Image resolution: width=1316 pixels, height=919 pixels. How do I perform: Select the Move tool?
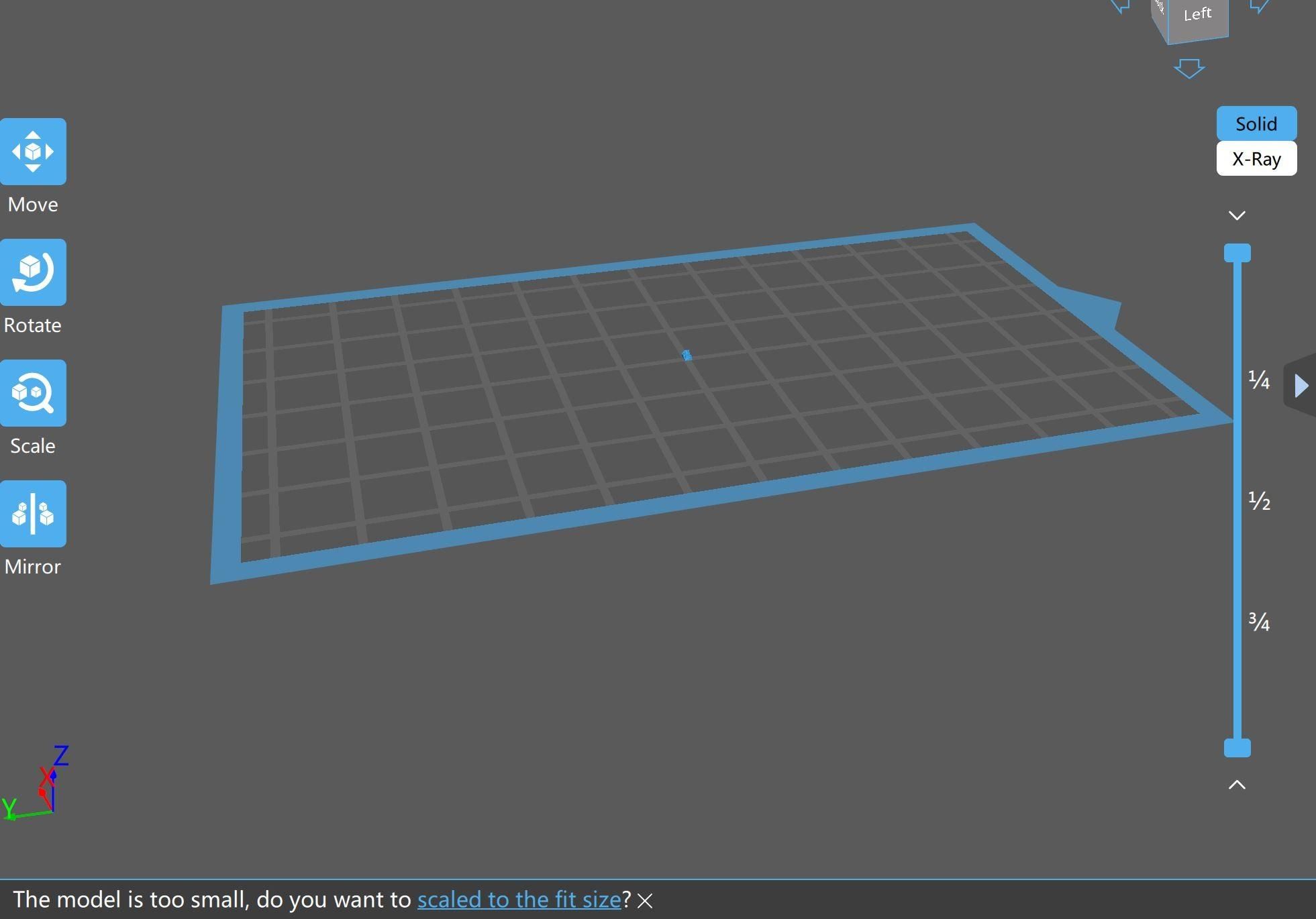point(32,152)
